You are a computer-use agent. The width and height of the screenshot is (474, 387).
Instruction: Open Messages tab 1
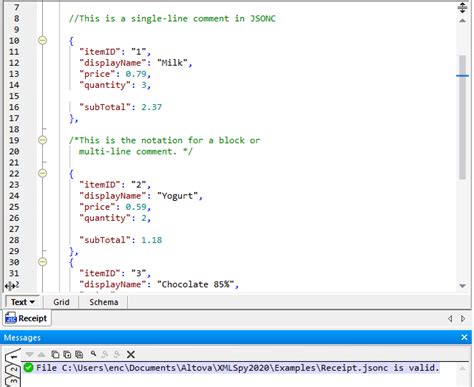click(x=13, y=356)
